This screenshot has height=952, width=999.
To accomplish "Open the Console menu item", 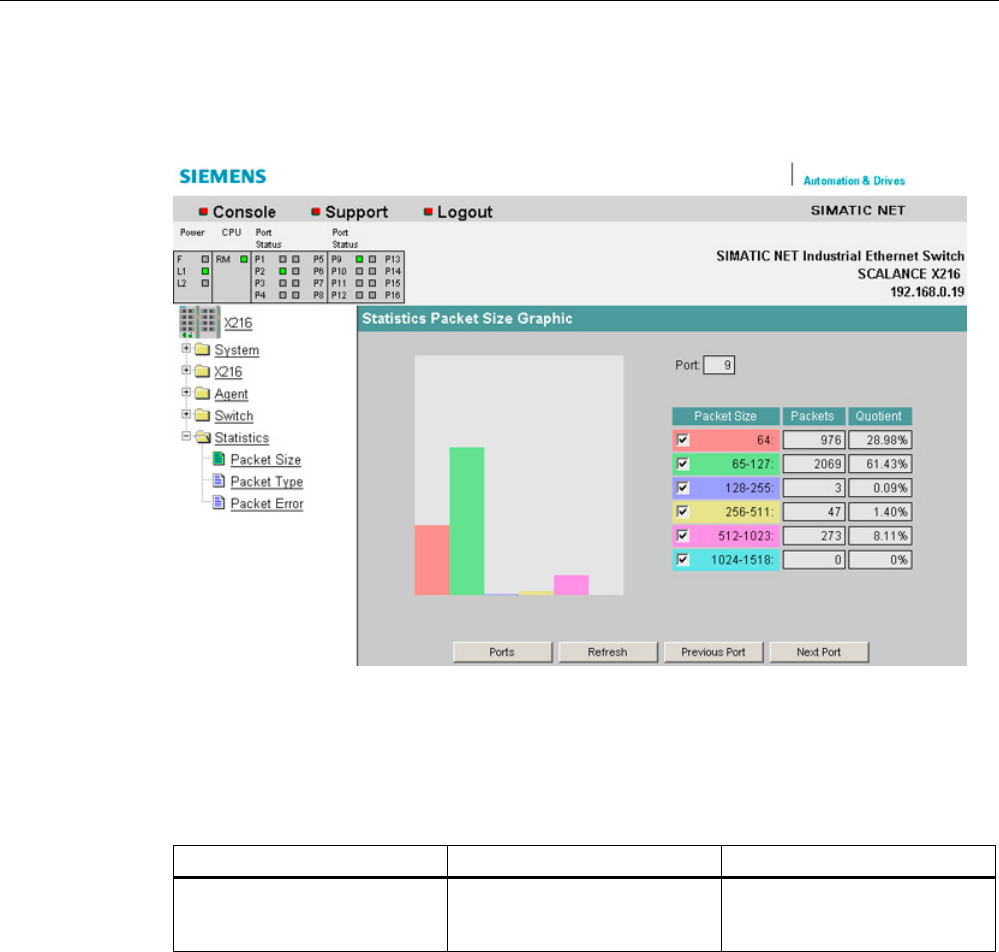I will (x=244, y=212).
